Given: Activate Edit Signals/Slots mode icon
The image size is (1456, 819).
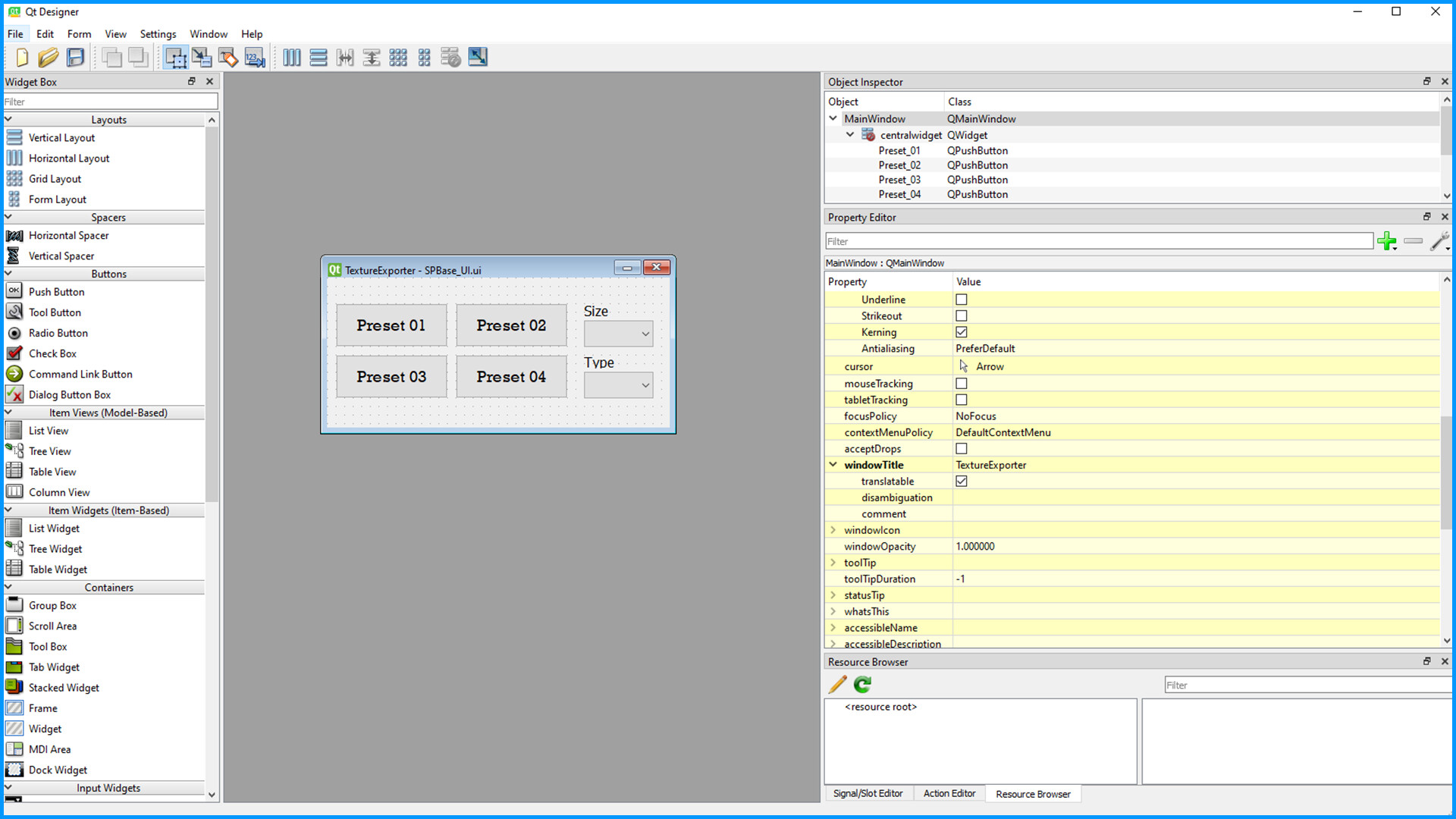Looking at the screenshot, I should tap(202, 58).
